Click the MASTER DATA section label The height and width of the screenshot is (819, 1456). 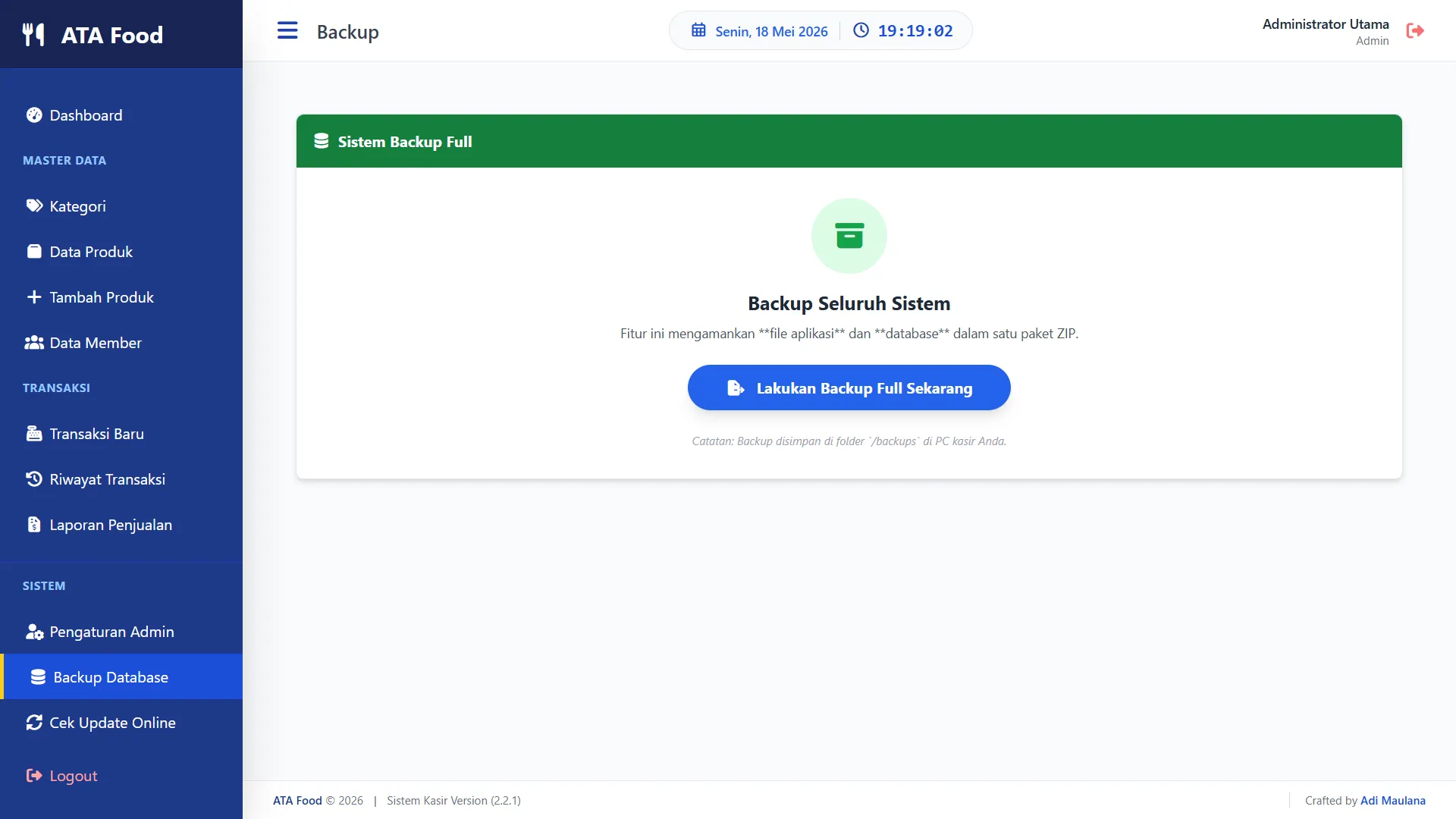(x=64, y=161)
